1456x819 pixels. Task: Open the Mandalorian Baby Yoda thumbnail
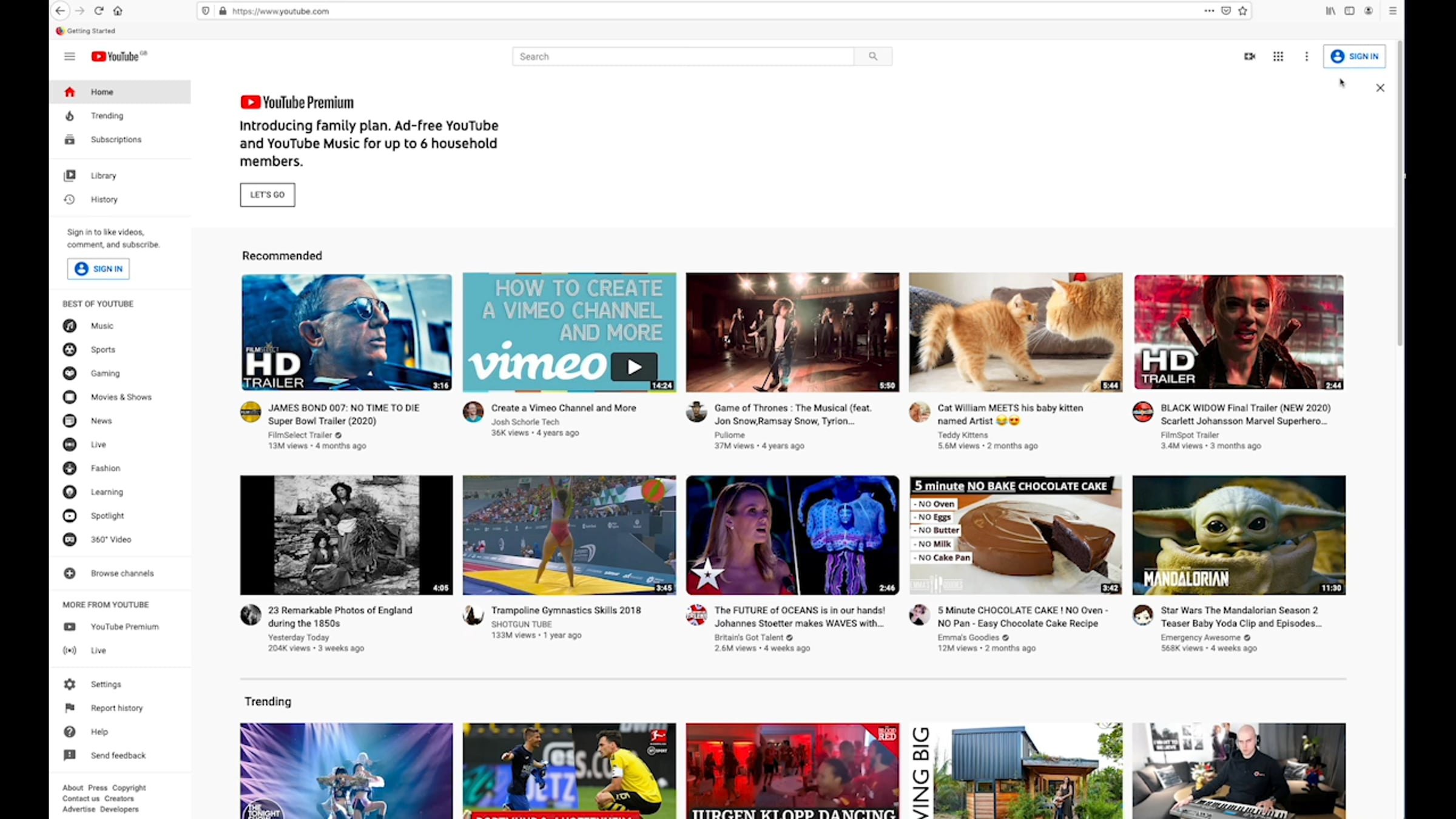pyautogui.click(x=1239, y=534)
